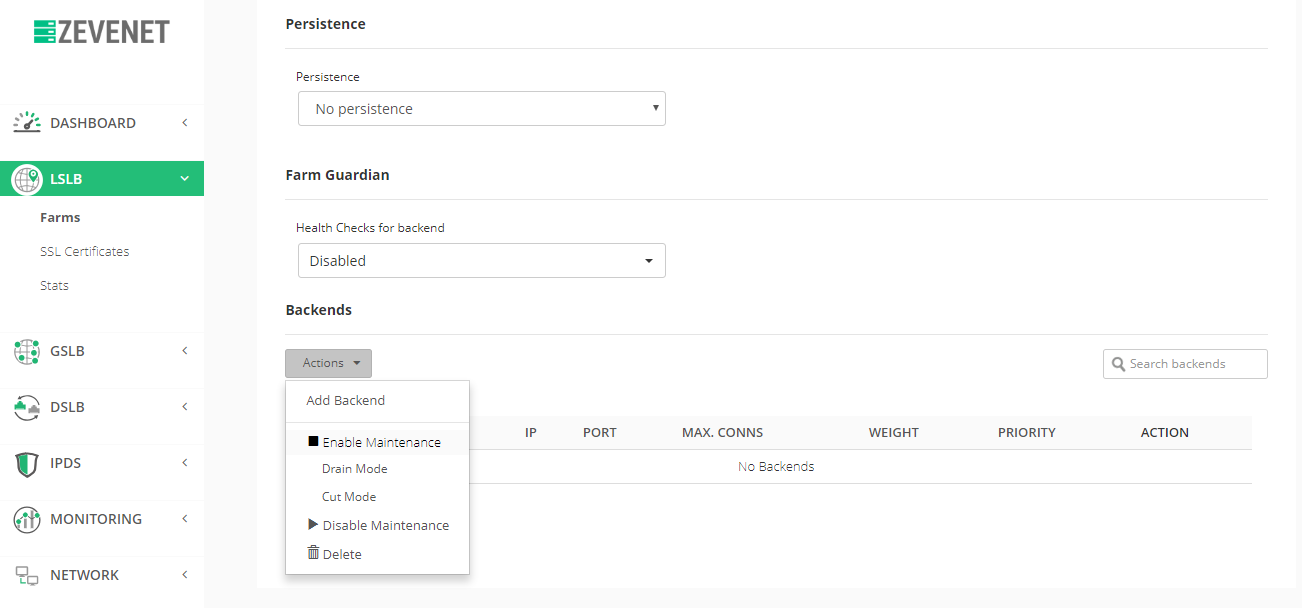Focus the Search backends field
The width and height of the screenshot is (1302, 608).
(1194, 364)
